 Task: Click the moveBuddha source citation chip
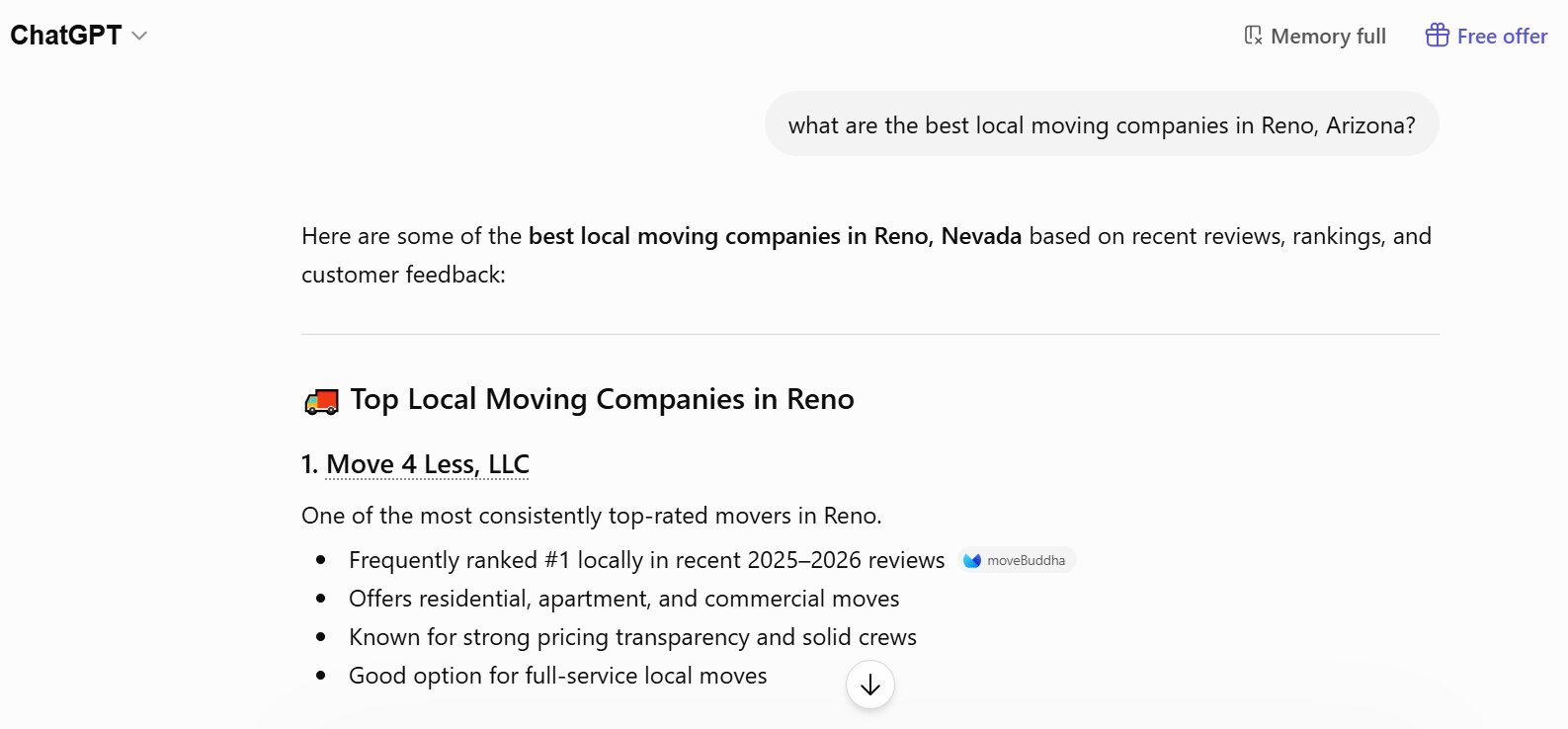tap(1017, 560)
